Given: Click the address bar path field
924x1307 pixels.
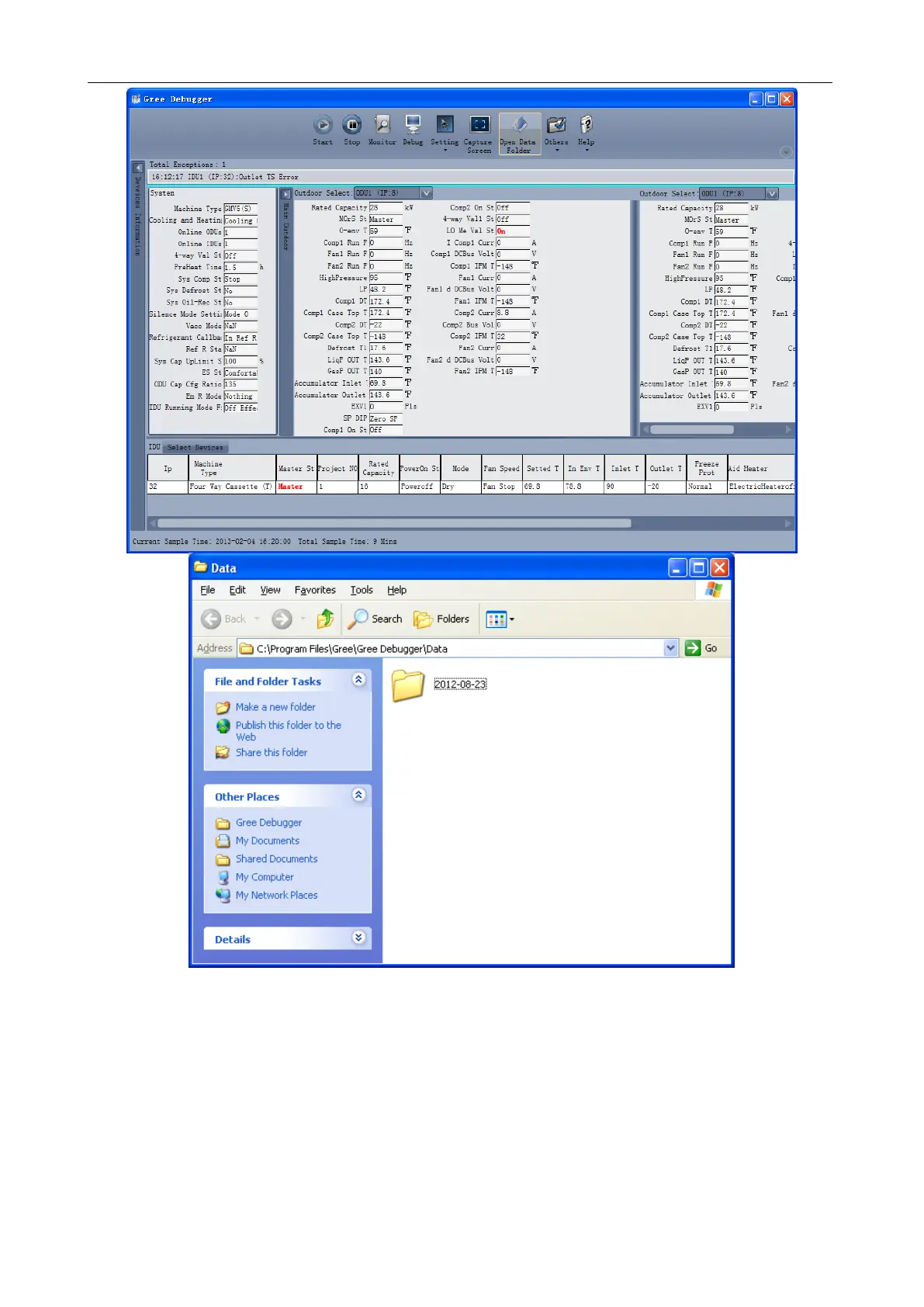Looking at the screenshot, I should pos(450,648).
